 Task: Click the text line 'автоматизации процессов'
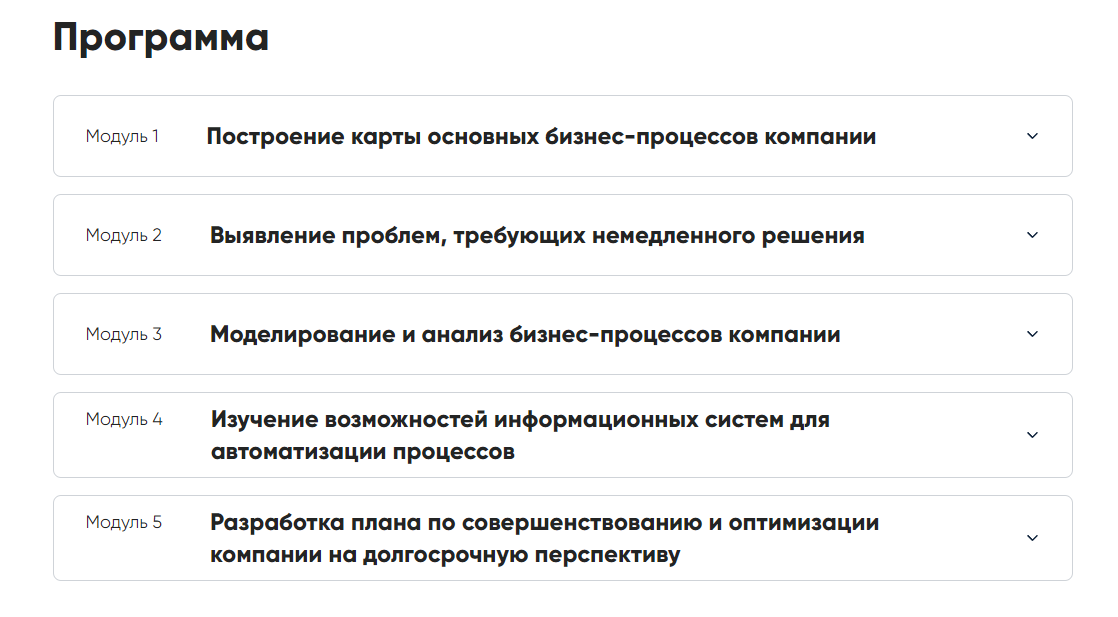tap(363, 451)
